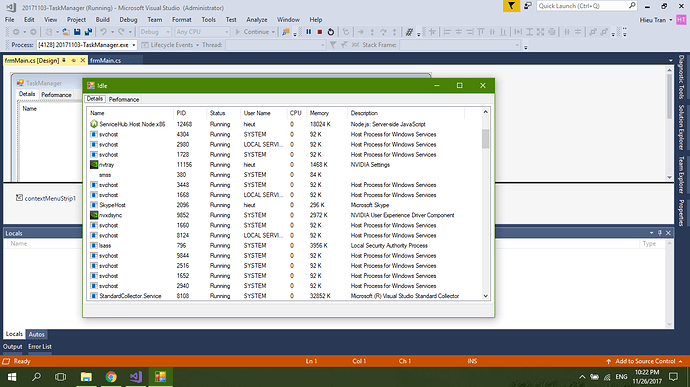Expand the Continue button dropdown arrow

(273, 32)
